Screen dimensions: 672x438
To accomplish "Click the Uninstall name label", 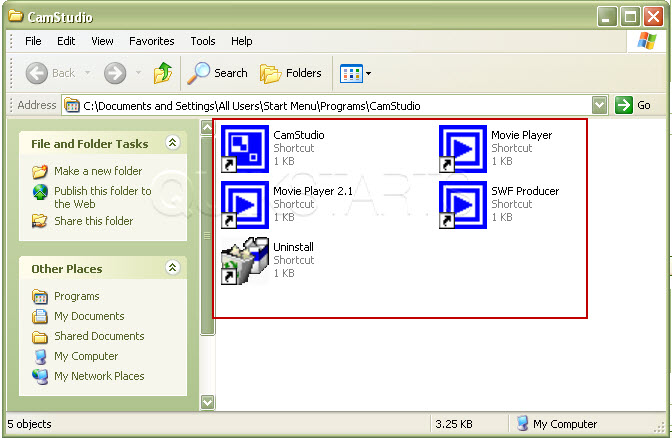I will point(294,247).
